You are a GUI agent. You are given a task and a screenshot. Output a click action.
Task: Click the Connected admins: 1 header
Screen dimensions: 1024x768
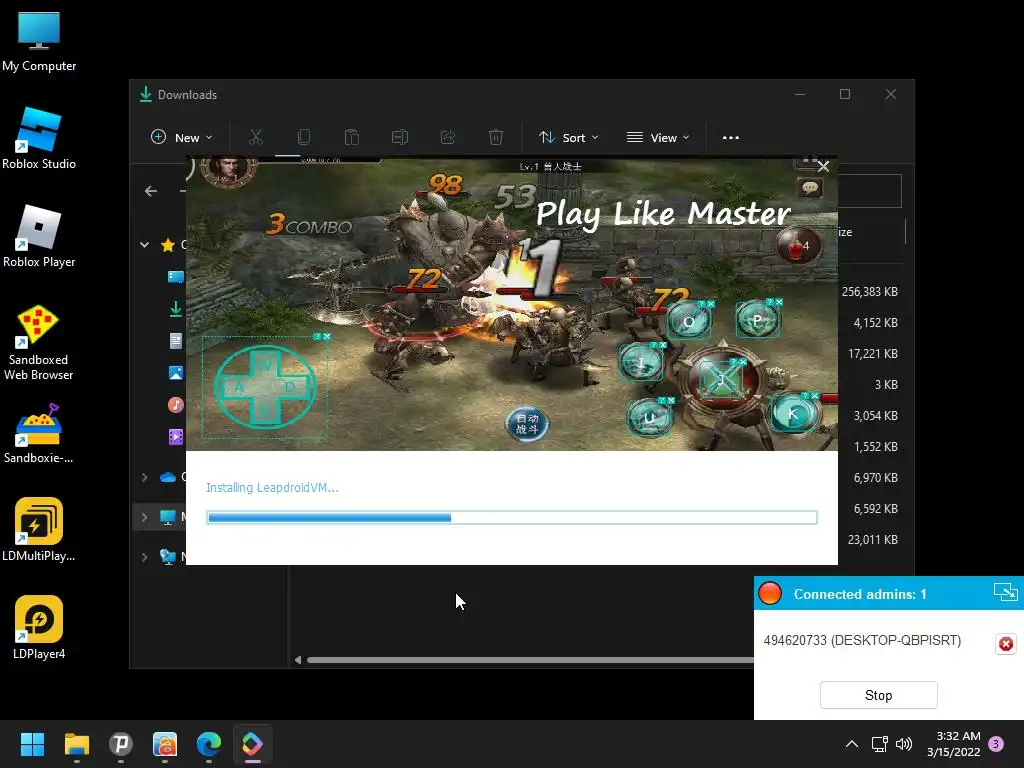[x=859, y=594]
